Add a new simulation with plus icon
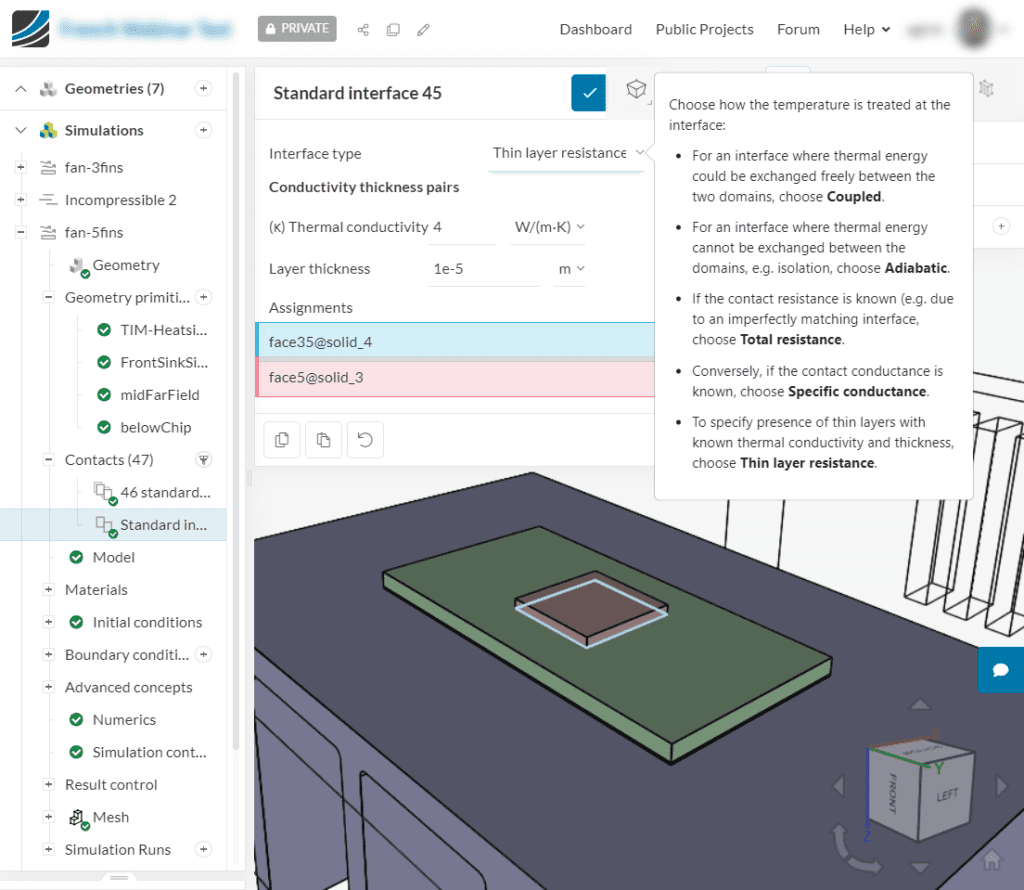 (x=204, y=130)
